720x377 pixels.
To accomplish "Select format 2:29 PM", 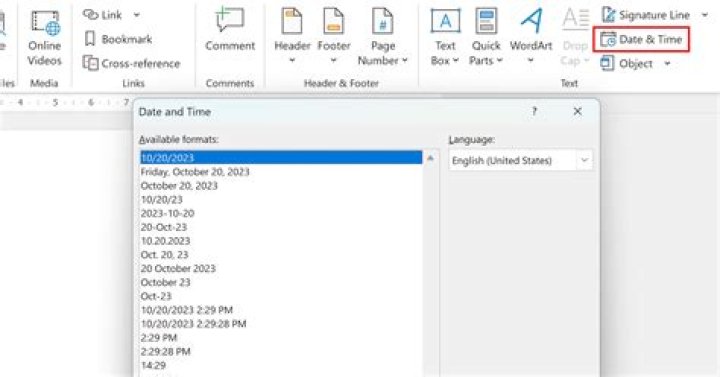I will 281,338.
